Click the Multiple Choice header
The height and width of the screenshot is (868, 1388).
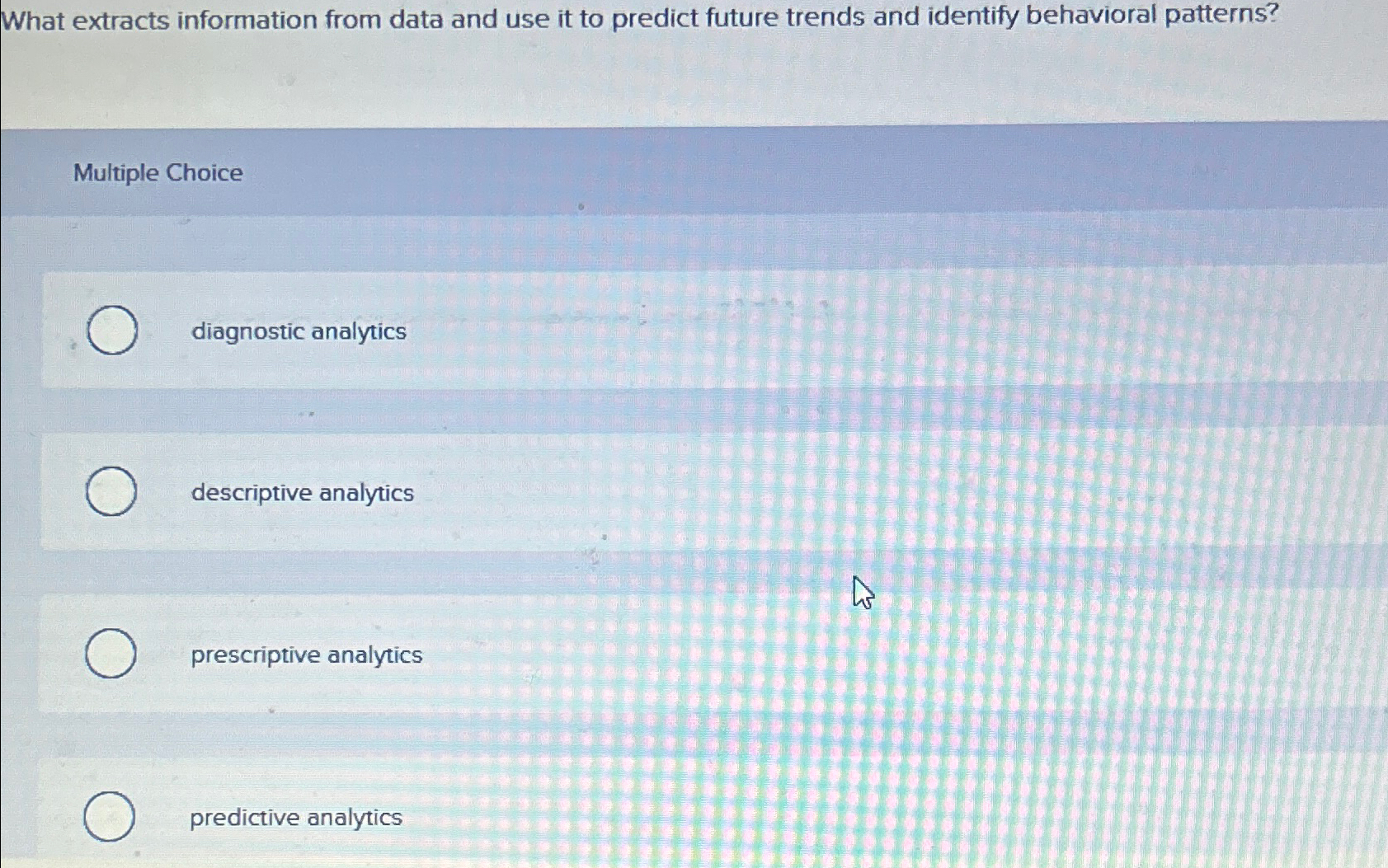coord(156,172)
